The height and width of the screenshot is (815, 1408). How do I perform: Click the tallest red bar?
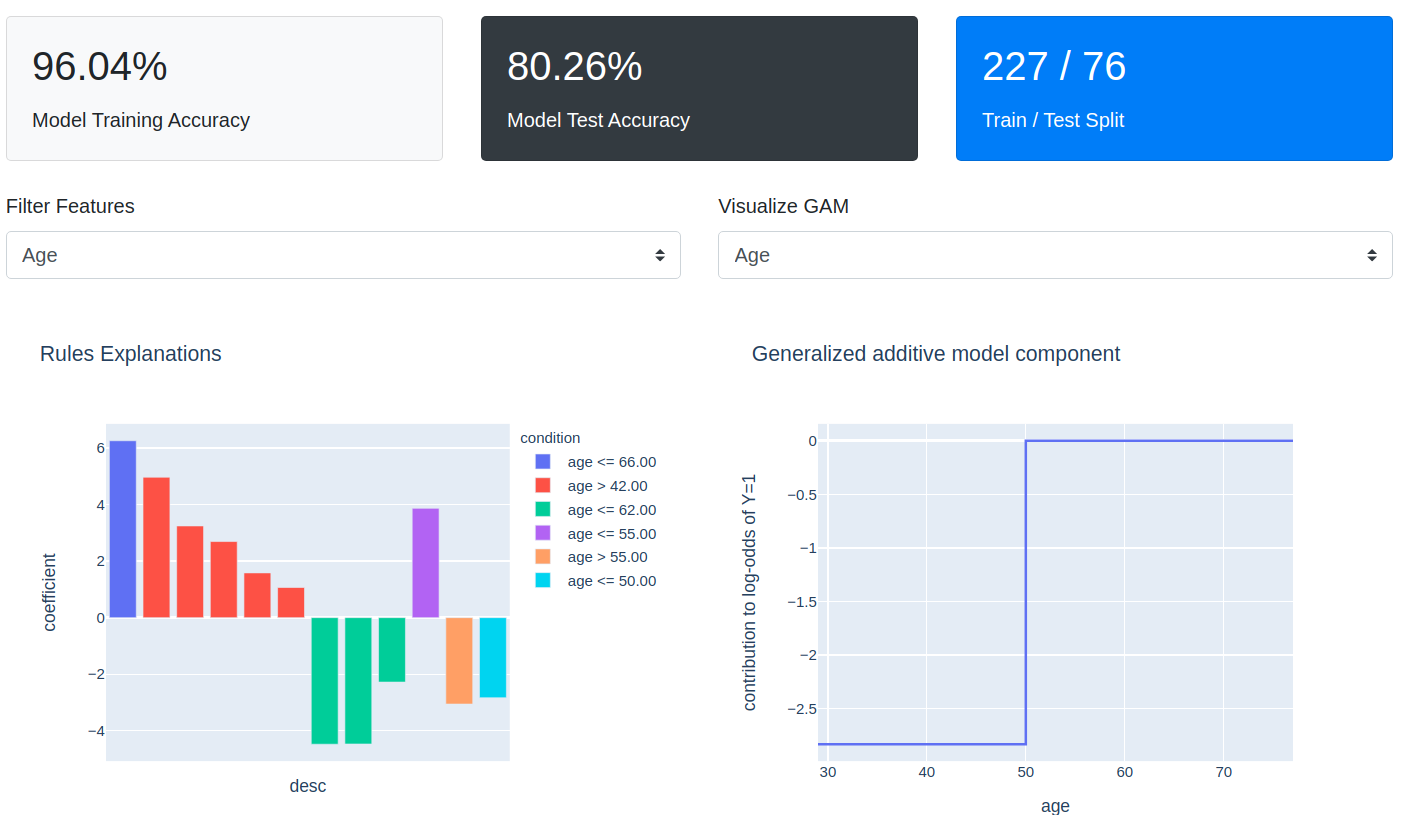156,547
